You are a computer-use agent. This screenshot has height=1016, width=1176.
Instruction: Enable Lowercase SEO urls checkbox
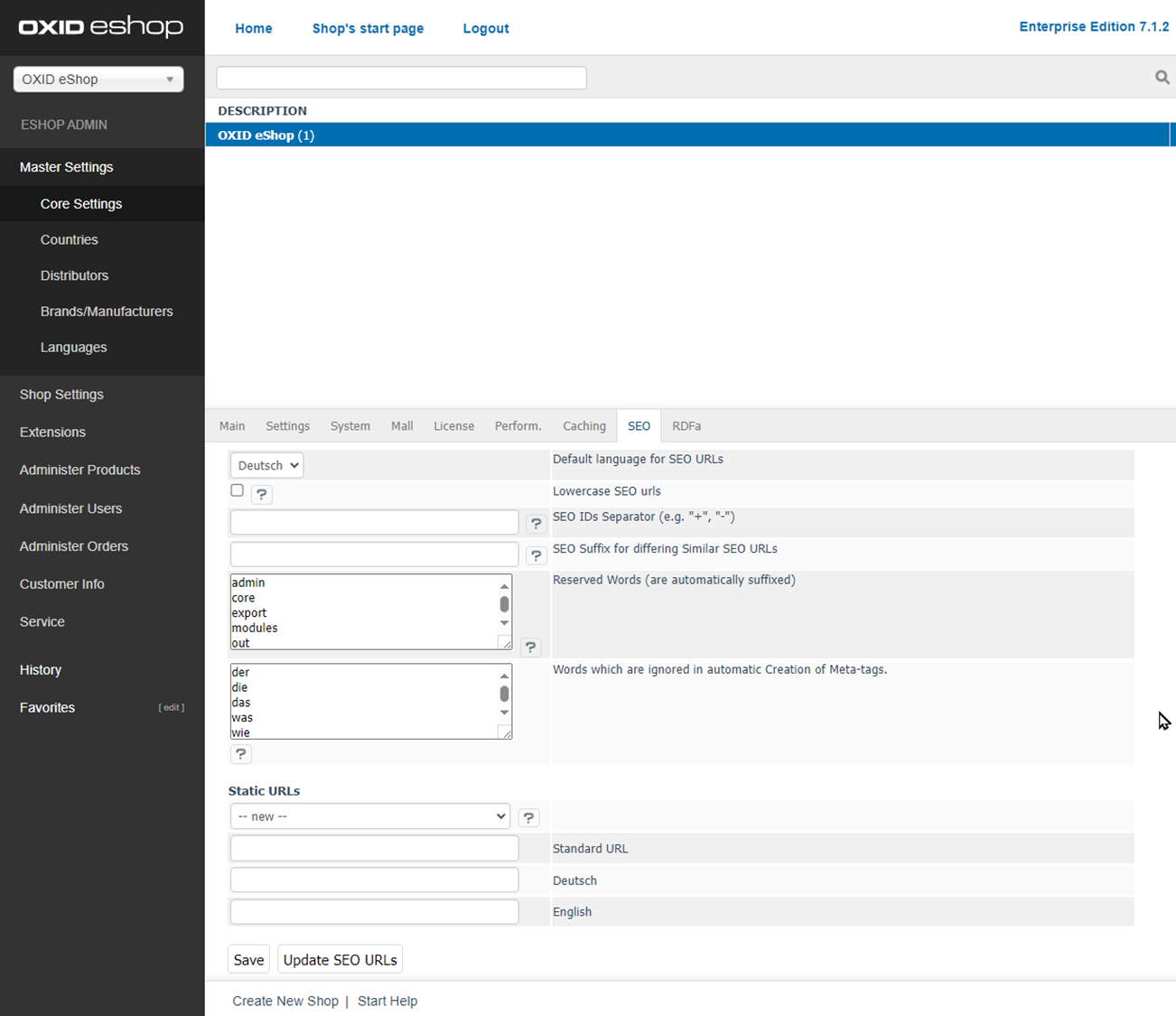pos(237,490)
